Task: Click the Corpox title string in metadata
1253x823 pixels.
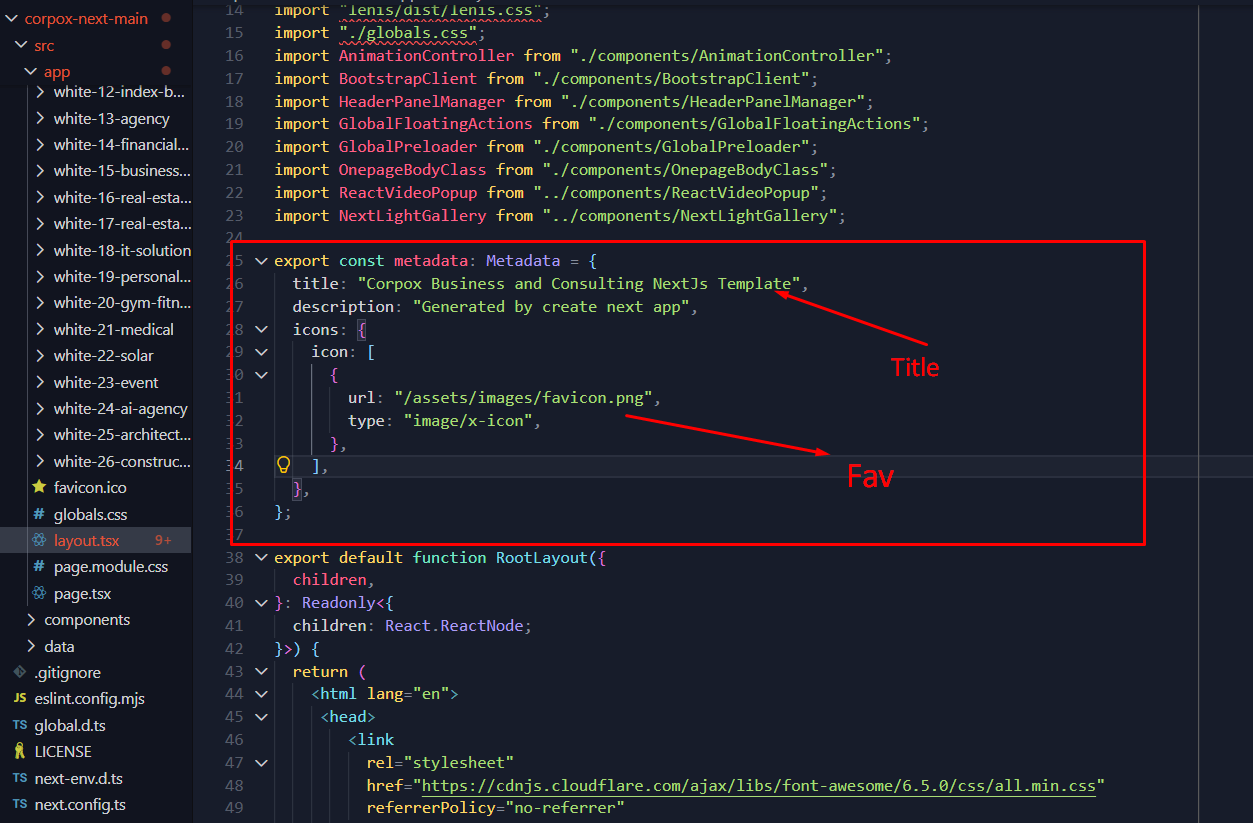Action: (x=578, y=284)
